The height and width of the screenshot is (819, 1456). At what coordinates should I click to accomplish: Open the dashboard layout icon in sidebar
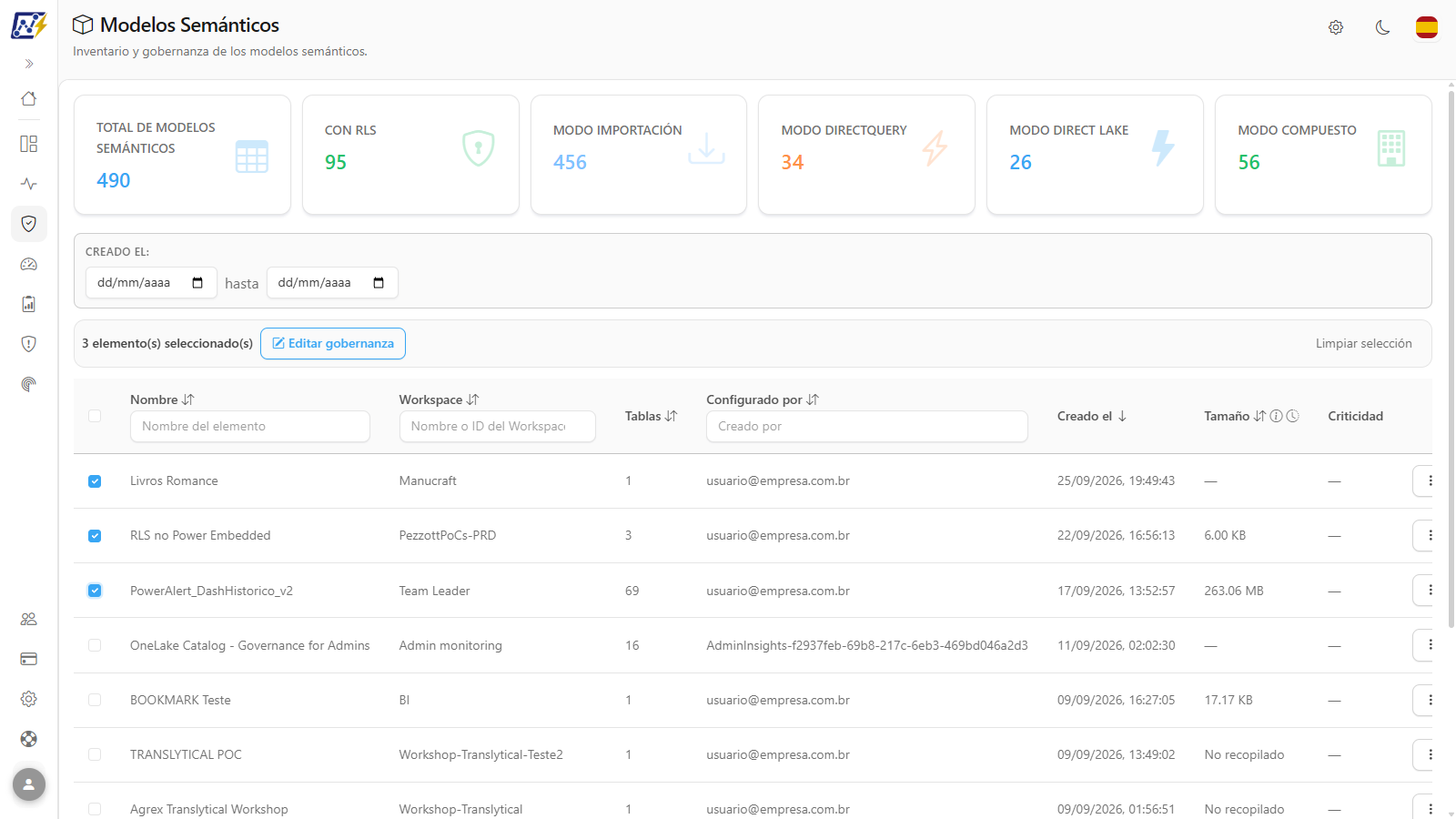(29, 144)
